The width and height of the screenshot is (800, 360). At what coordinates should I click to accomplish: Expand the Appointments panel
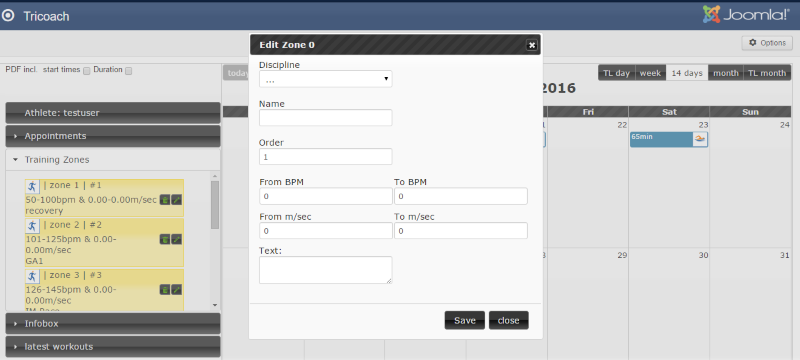[113, 136]
